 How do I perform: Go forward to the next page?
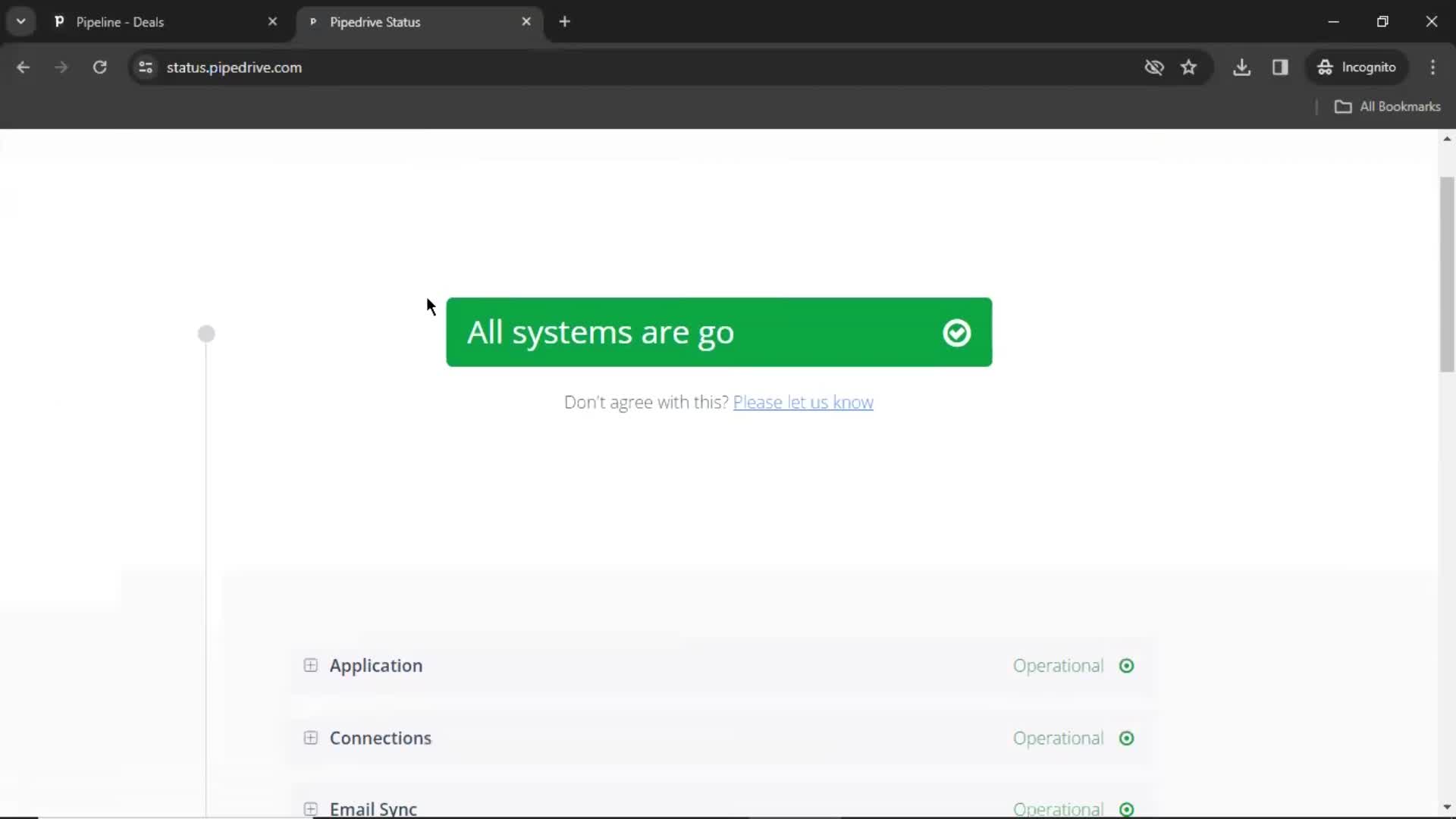61,67
